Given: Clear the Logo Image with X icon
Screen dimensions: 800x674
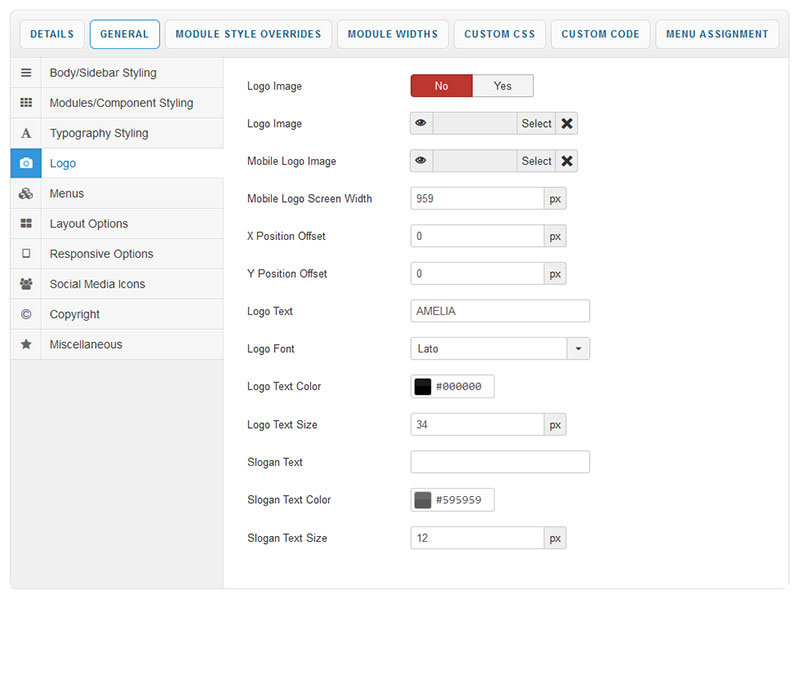Looking at the screenshot, I should coord(567,123).
